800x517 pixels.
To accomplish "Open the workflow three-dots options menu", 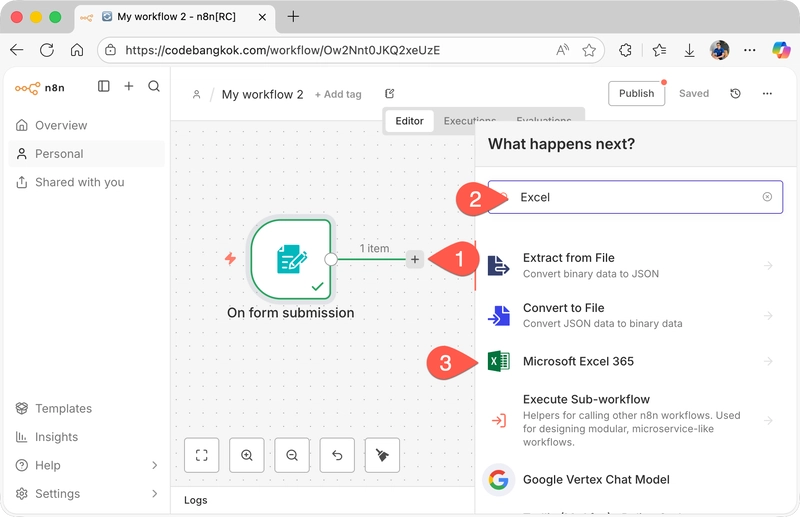I will (767, 93).
